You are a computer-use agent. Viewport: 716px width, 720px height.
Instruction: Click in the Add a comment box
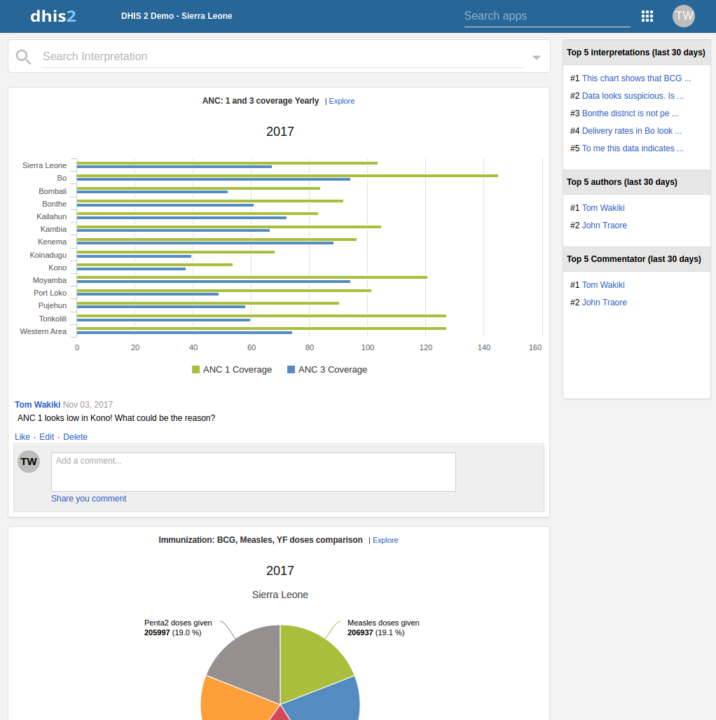pyautogui.click(x=254, y=472)
